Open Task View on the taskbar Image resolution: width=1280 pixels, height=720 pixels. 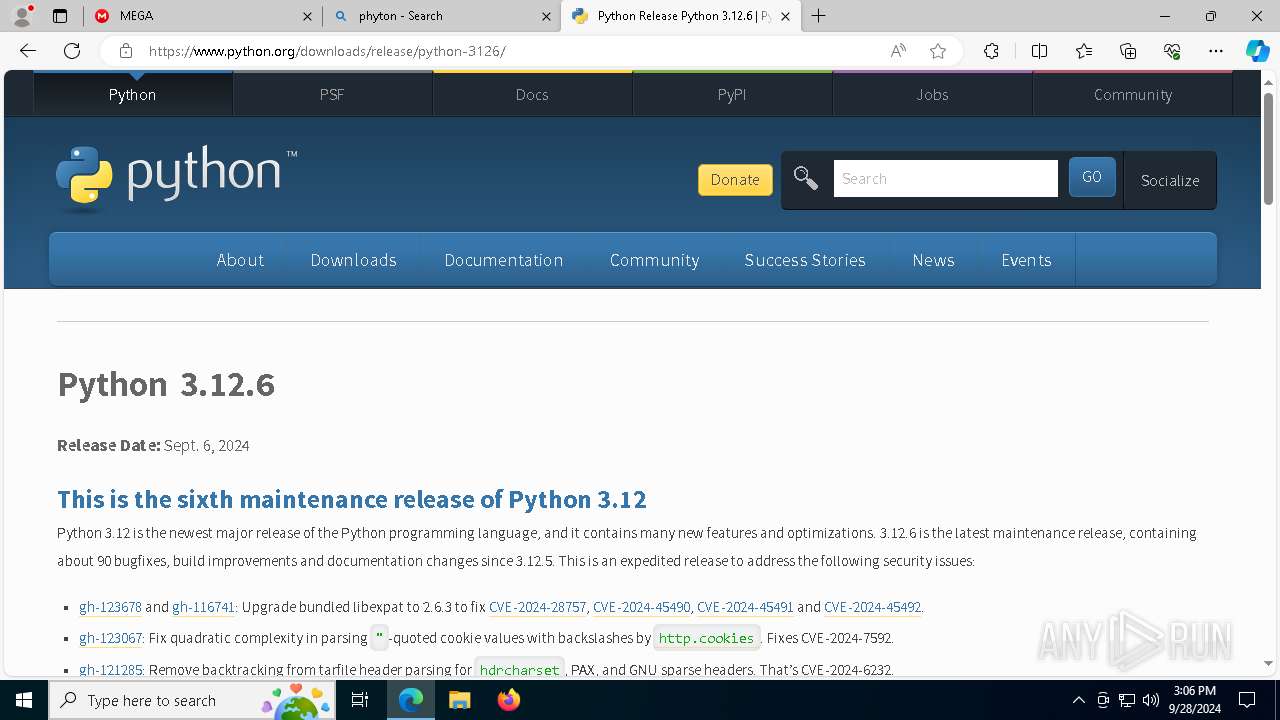coord(360,700)
